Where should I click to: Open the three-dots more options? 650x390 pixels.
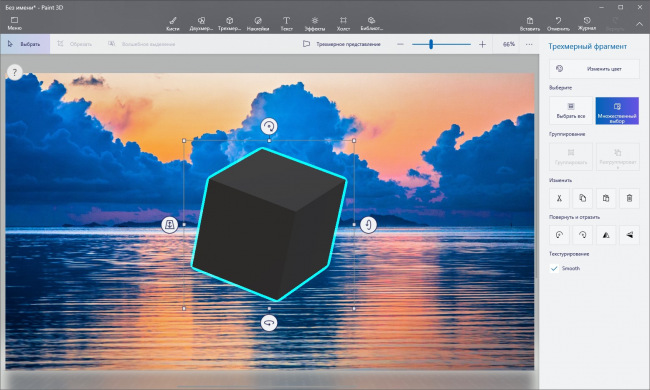[529, 44]
